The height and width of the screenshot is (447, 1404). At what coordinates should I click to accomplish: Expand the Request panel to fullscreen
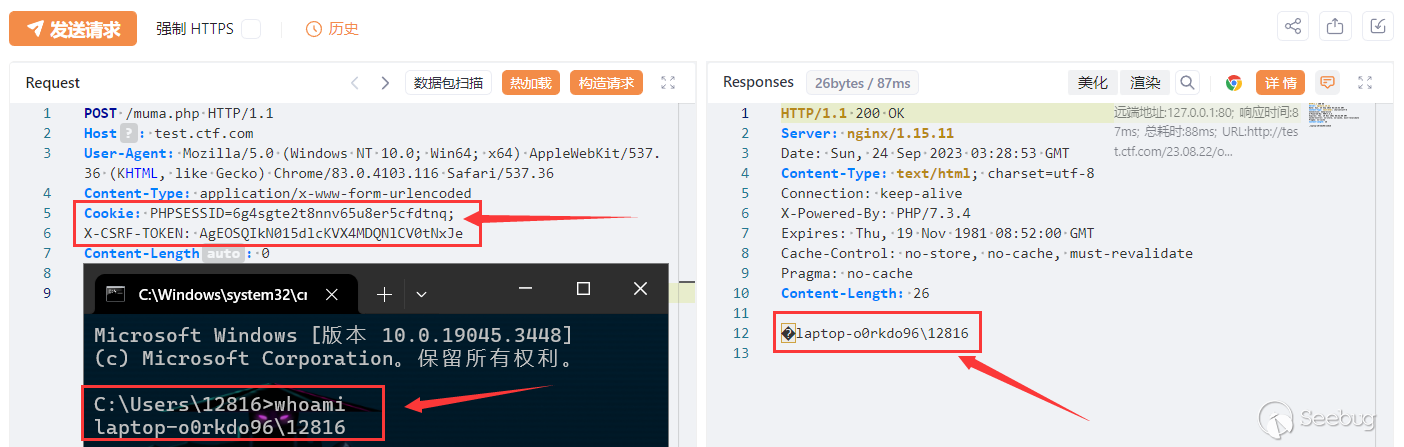[x=669, y=83]
